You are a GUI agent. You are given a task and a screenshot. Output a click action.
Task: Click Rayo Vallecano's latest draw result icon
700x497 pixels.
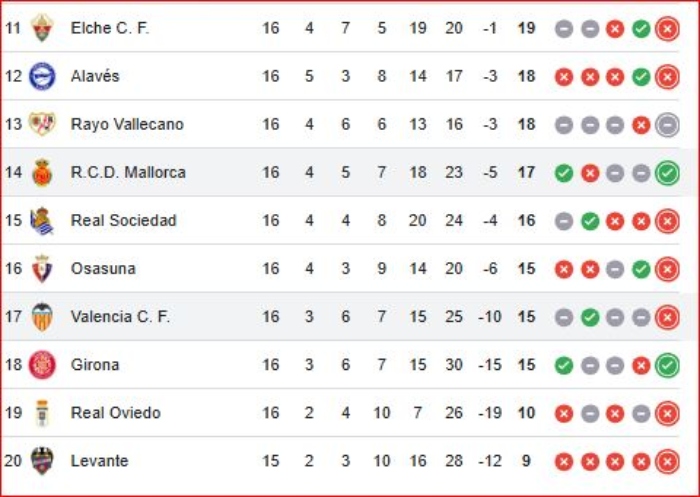(x=667, y=125)
